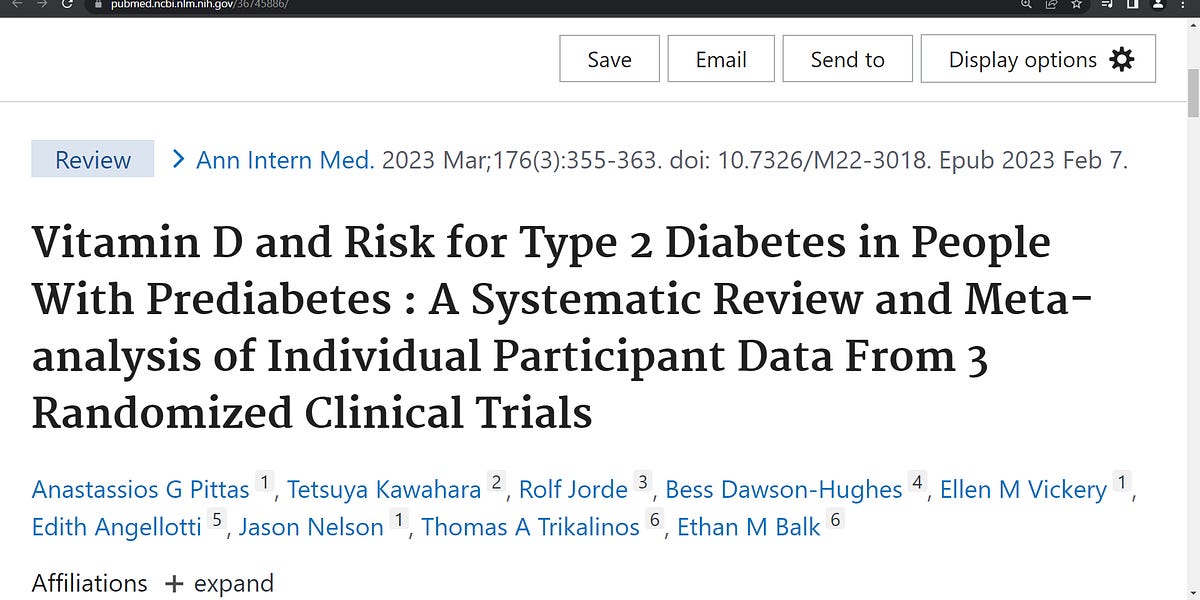Select author Anastassios G Pittas
The image size is (1200, 600).
point(140,489)
